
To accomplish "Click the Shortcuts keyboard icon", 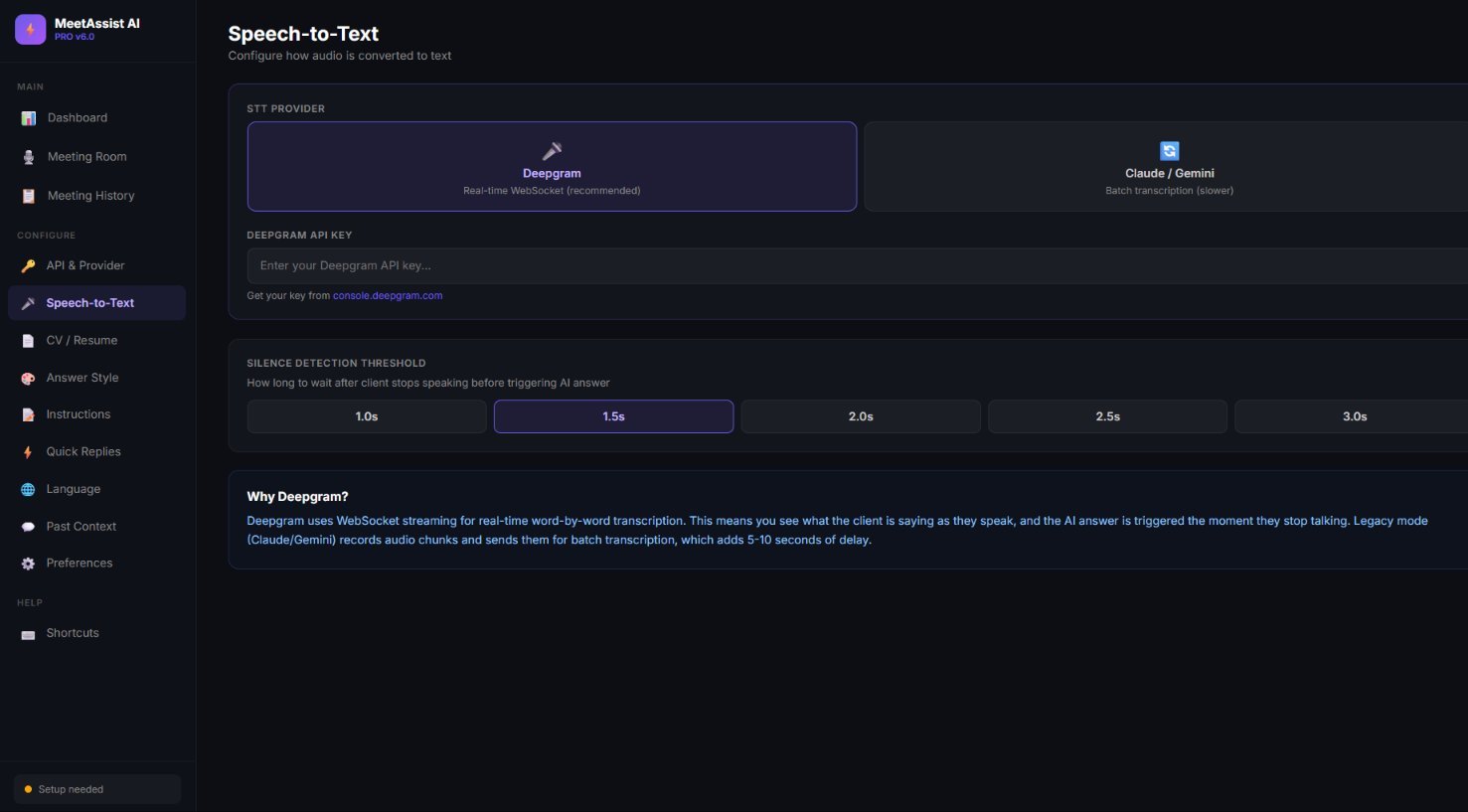I will [x=28, y=634].
